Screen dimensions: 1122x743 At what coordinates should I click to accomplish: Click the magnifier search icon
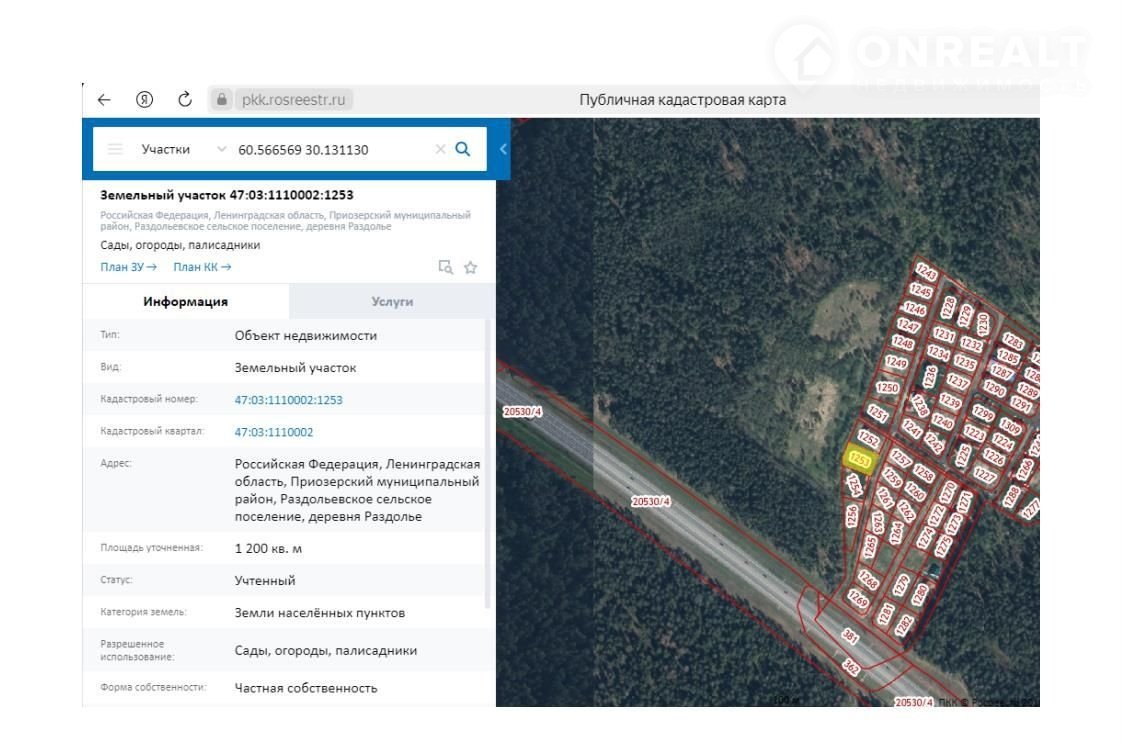[462, 149]
